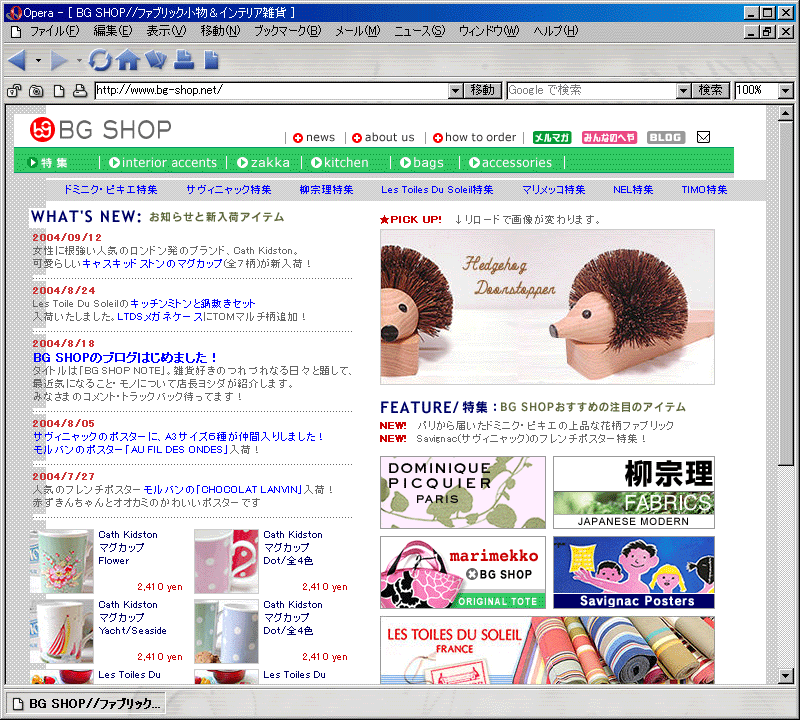The width and height of the screenshot is (800, 720).
Task: Open a new page with the blank document icon
Action: [x=211, y=60]
